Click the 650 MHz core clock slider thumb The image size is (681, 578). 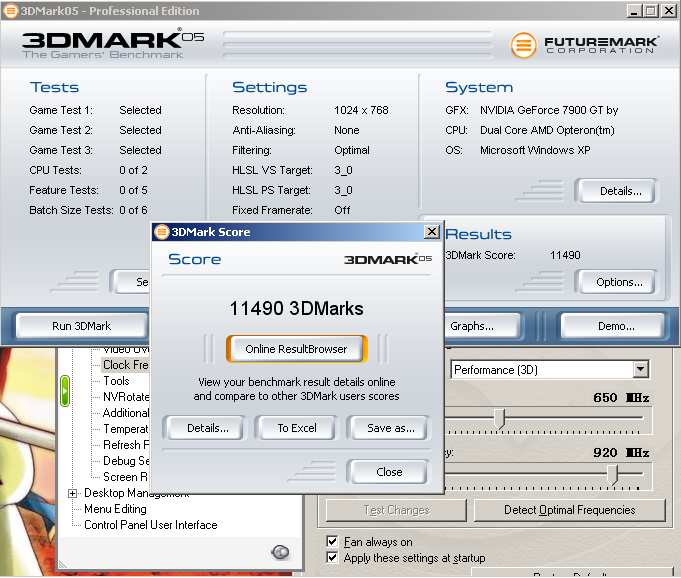[x=500, y=419]
